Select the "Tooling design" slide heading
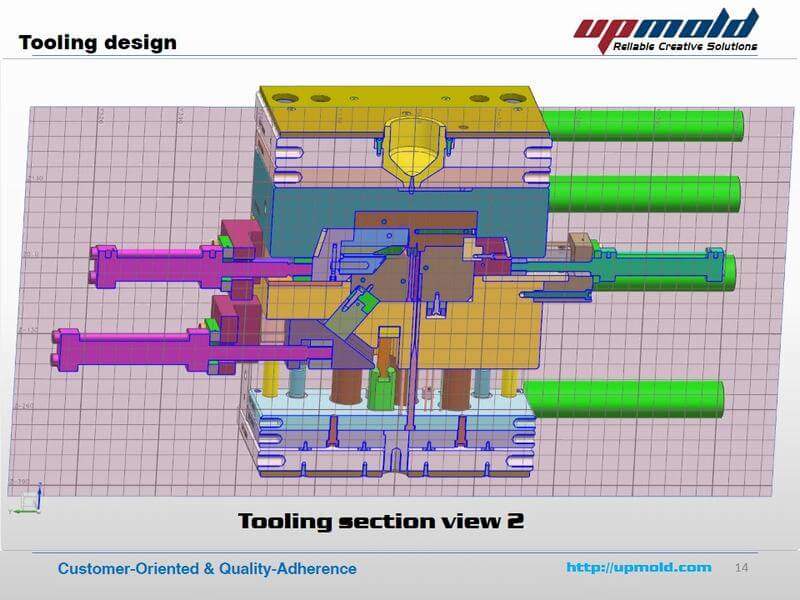Image resolution: width=800 pixels, height=600 pixels. pyautogui.click(x=97, y=42)
